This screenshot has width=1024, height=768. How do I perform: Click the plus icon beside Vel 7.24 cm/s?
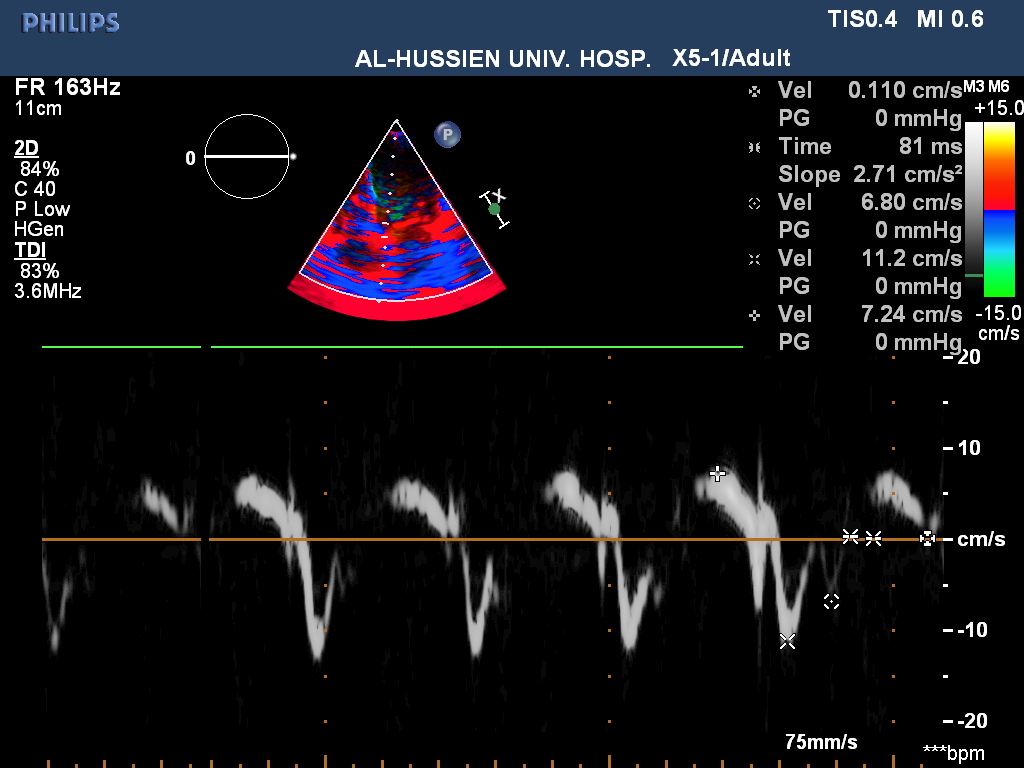pyautogui.click(x=754, y=315)
